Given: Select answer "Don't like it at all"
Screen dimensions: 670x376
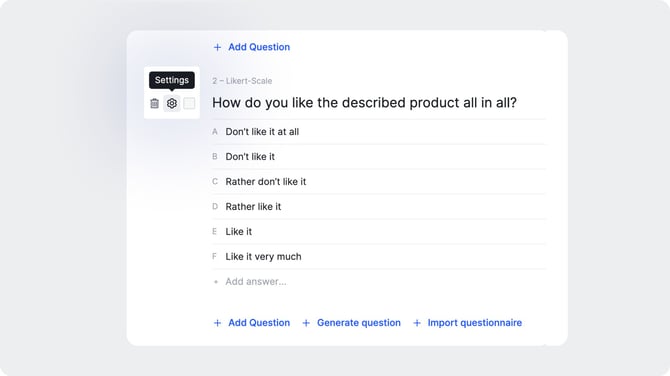Looking at the screenshot, I should tap(262, 132).
